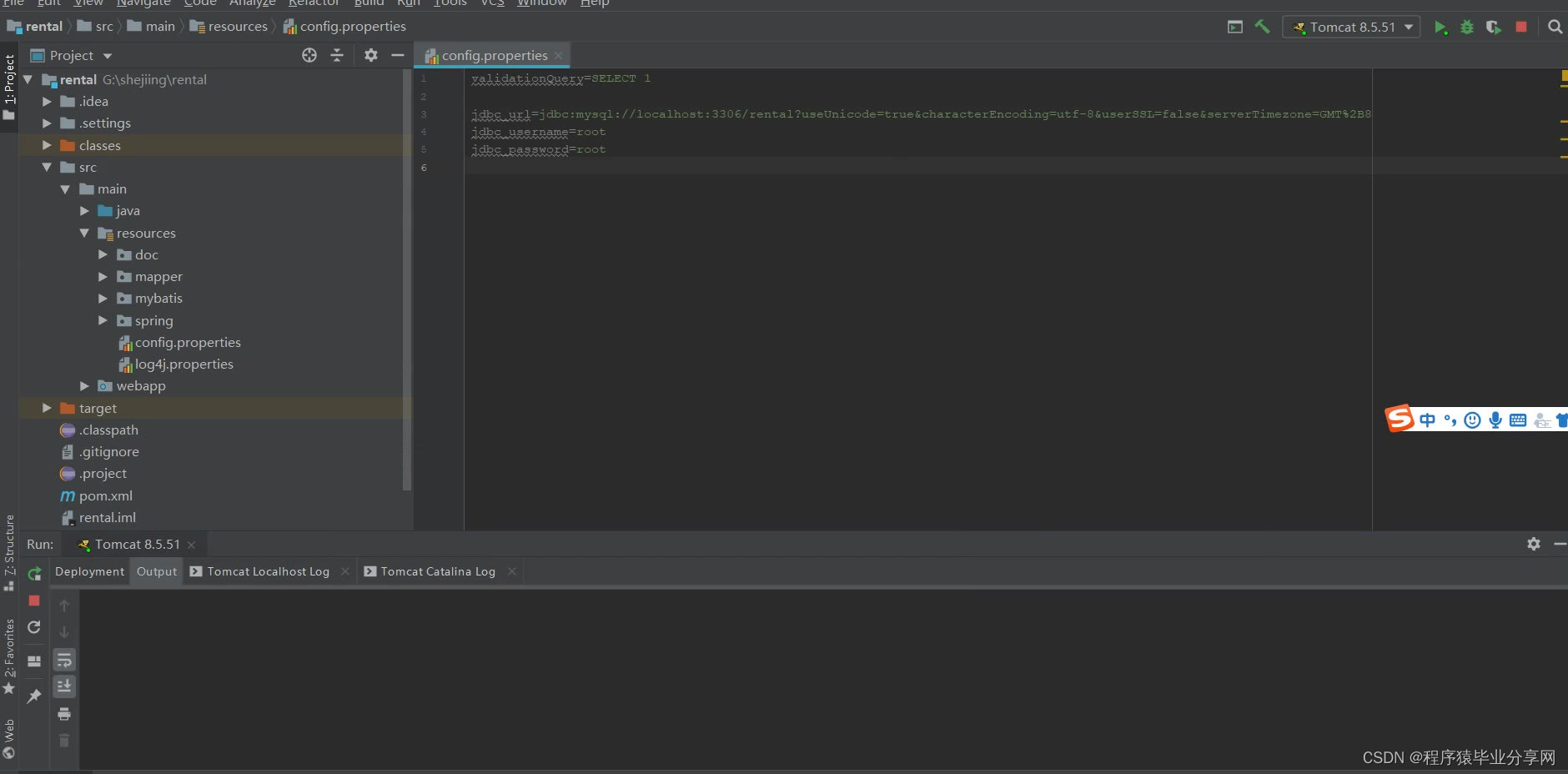Toggle pin tab in Run panel
Viewport: 1568px width, 774px height.
pos(34,696)
